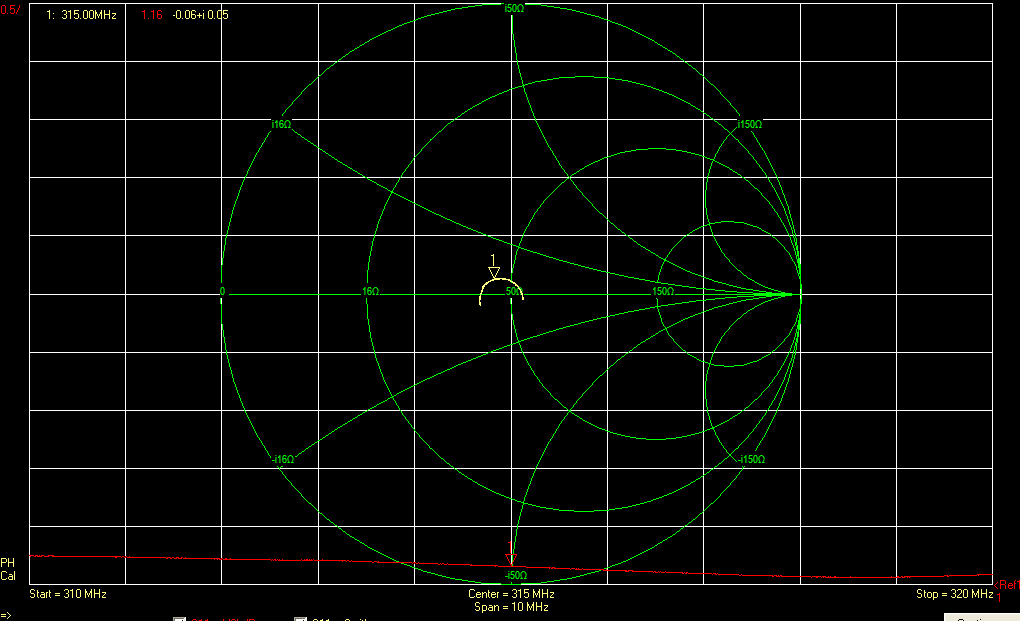Click the Start = 310 MHz label
The width and height of the screenshot is (1020, 621).
pyautogui.click(x=68, y=594)
